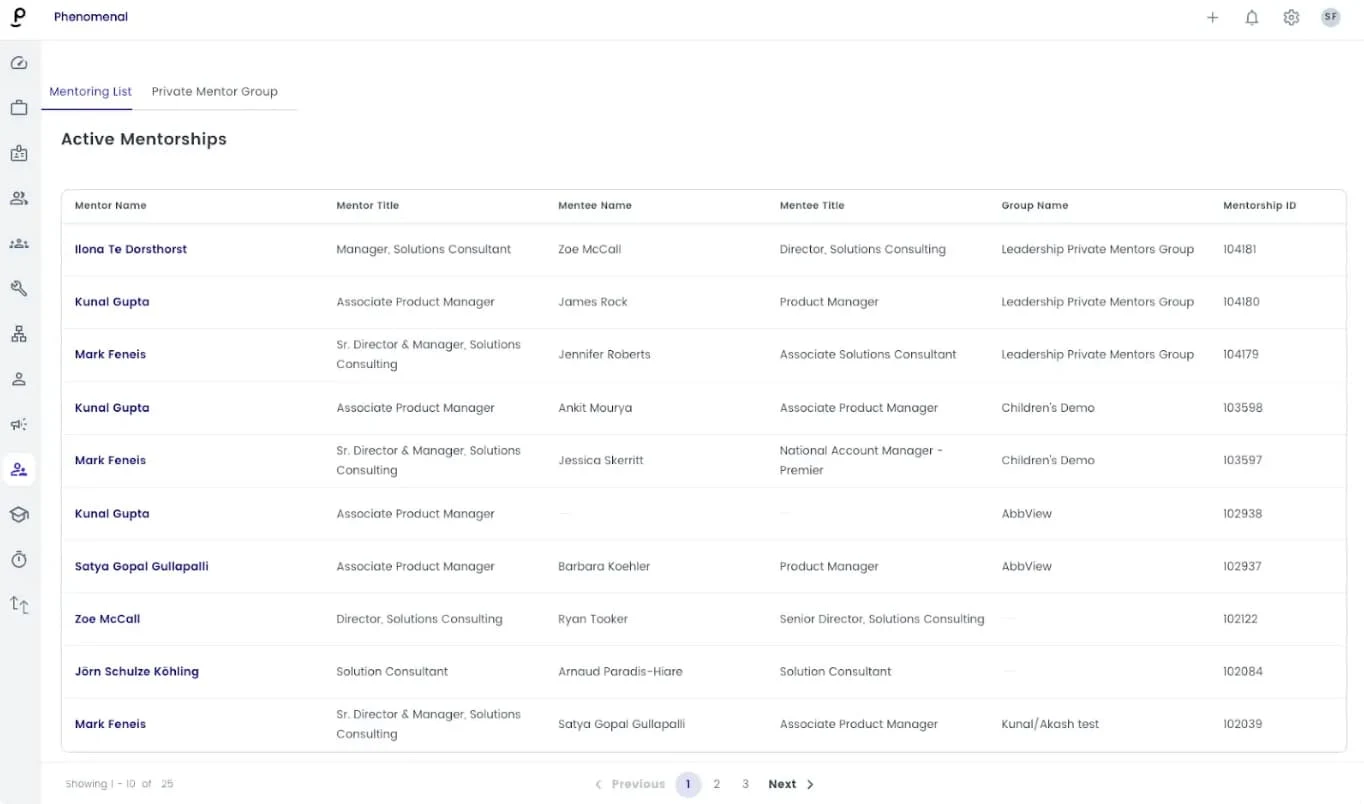Select mentee name Jennifer Roberts

point(604,354)
